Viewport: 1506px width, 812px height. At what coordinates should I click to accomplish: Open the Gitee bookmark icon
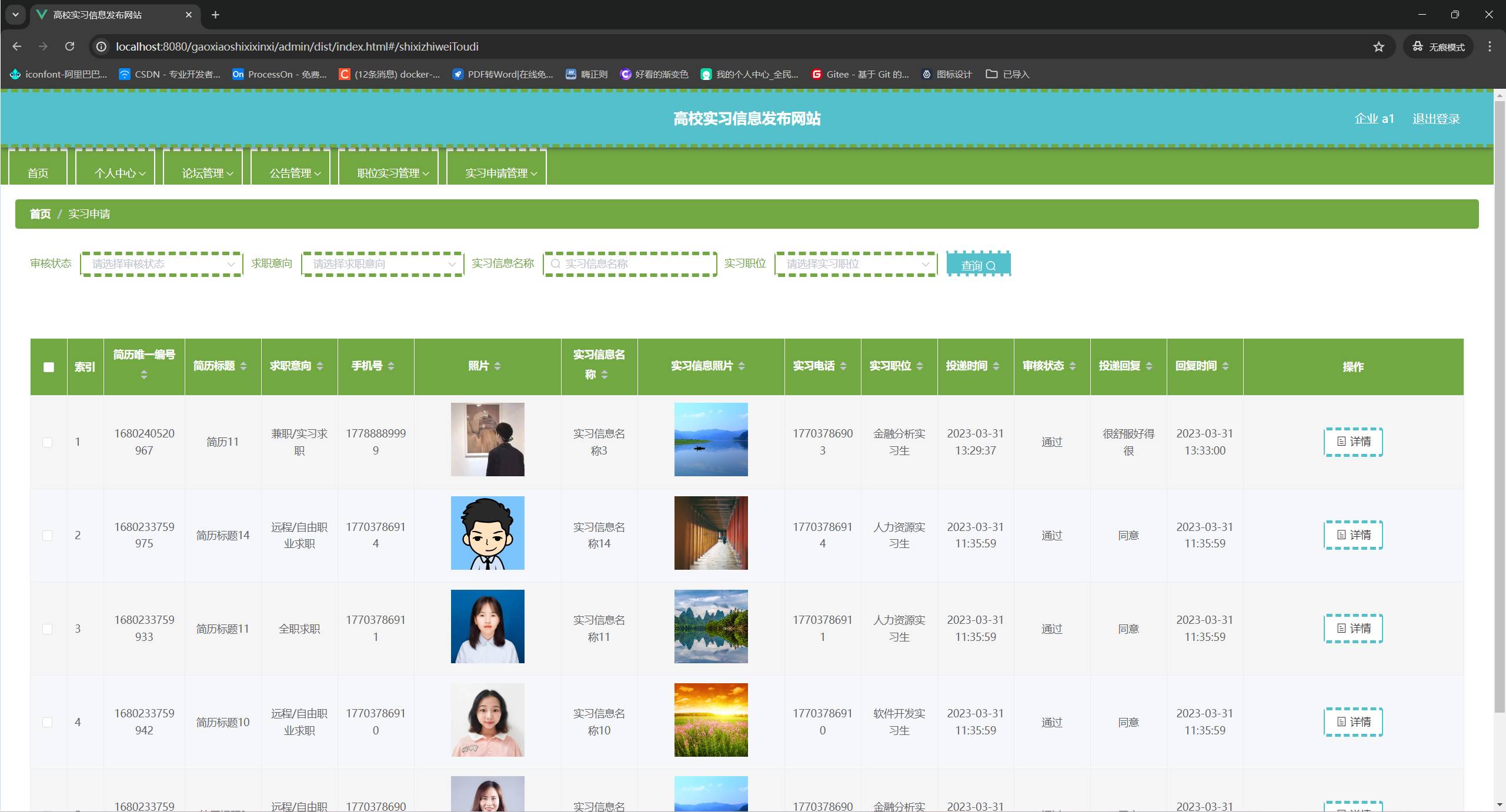click(816, 74)
